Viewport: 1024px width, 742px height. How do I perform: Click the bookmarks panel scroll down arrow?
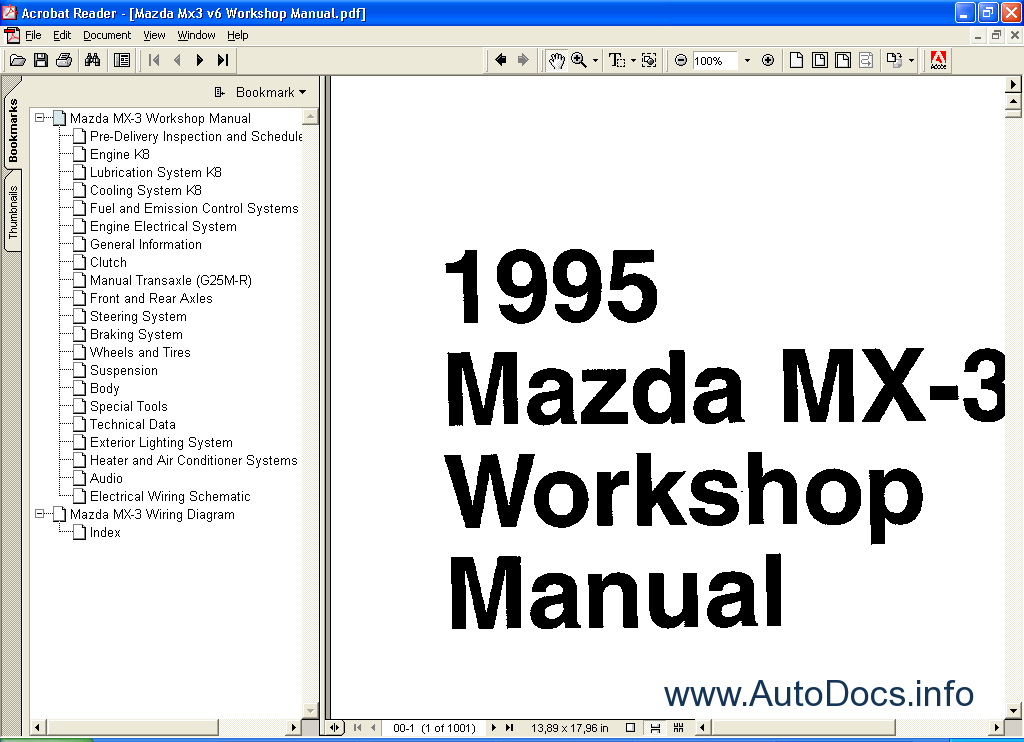[310, 711]
